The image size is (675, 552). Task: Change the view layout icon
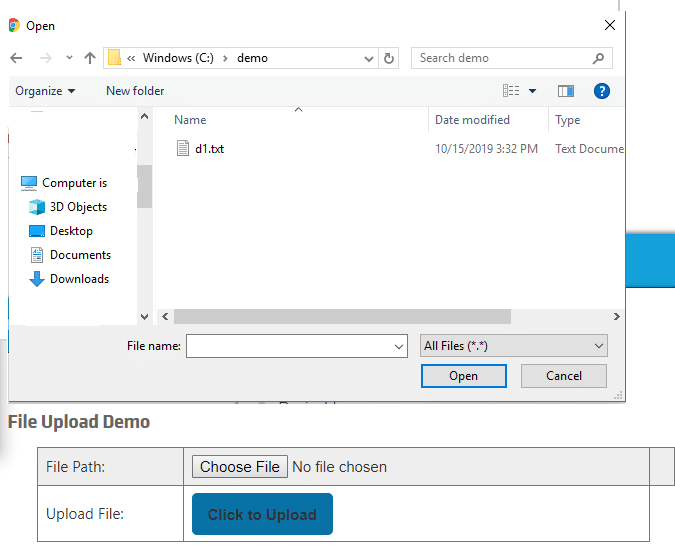tap(511, 91)
